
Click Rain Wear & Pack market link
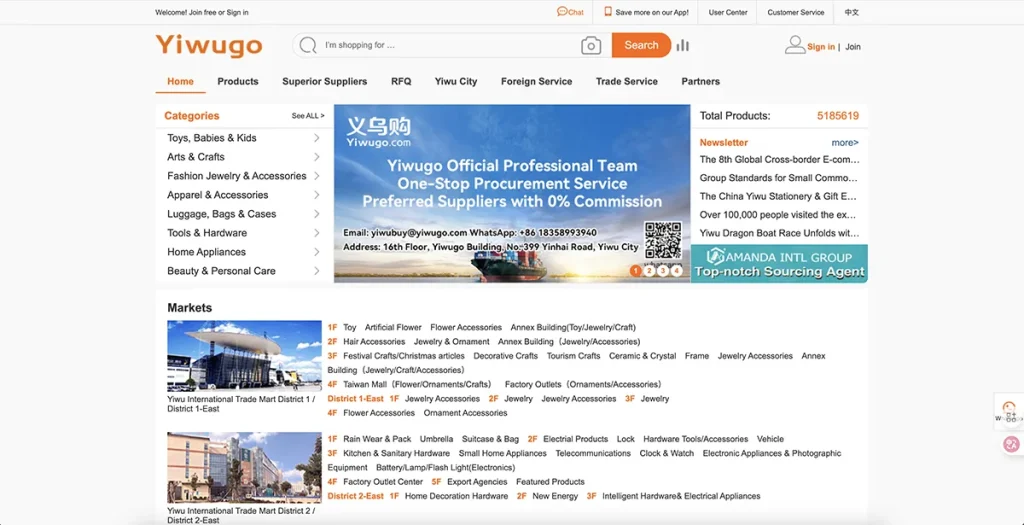coord(377,439)
